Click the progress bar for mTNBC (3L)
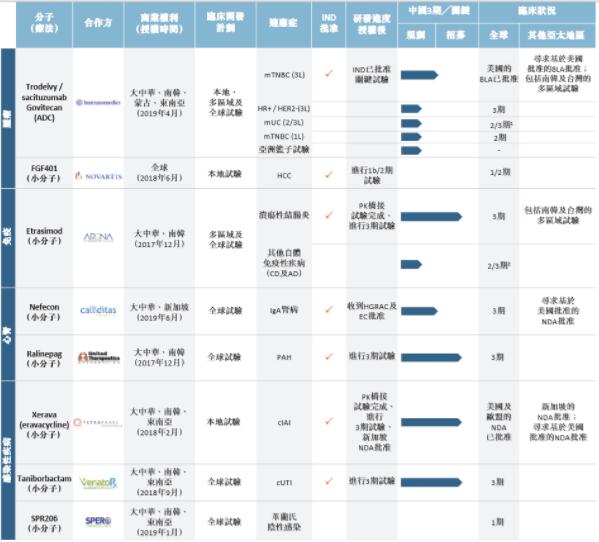The height and width of the screenshot is (542, 599). pyautogui.click(x=419, y=75)
